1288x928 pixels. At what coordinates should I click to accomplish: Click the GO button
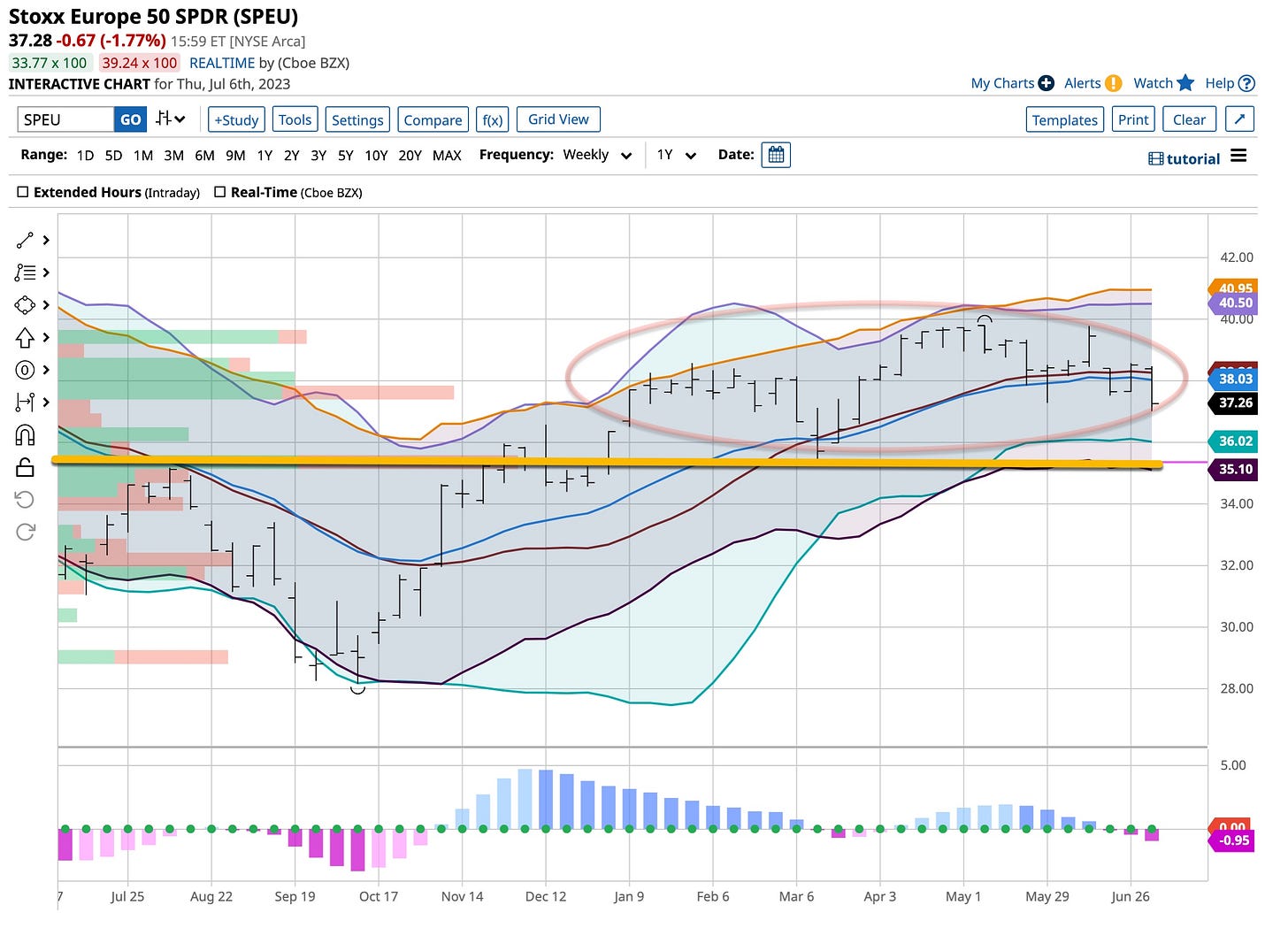(x=130, y=119)
